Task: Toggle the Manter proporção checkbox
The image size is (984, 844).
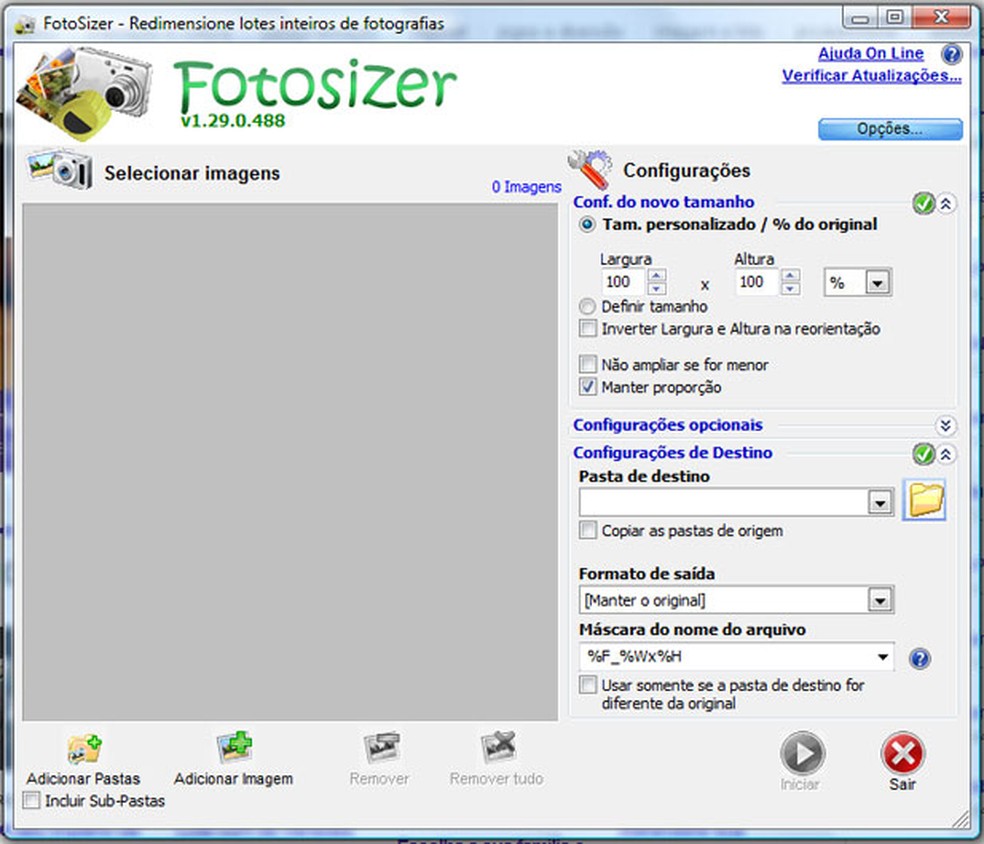Action: pyautogui.click(x=587, y=386)
